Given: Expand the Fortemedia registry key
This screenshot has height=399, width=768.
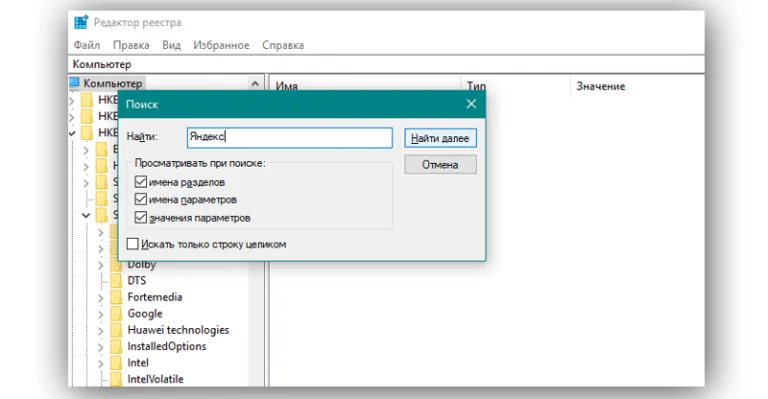Looking at the screenshot, I should pos(100,298).
